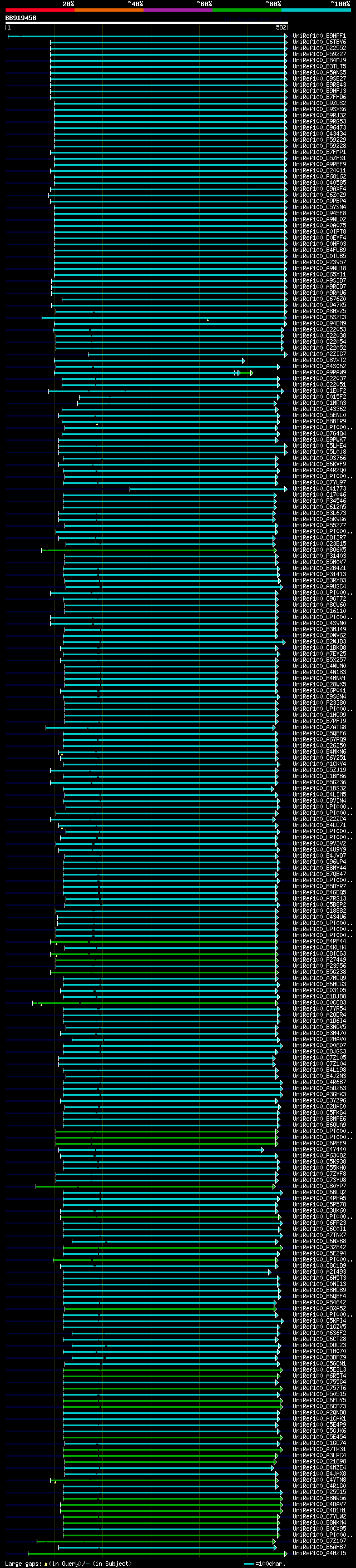The height and width of the screenshot is (1568, 356).
Task: Select the UniRef100_P68162 label
Action: point(319,176)
